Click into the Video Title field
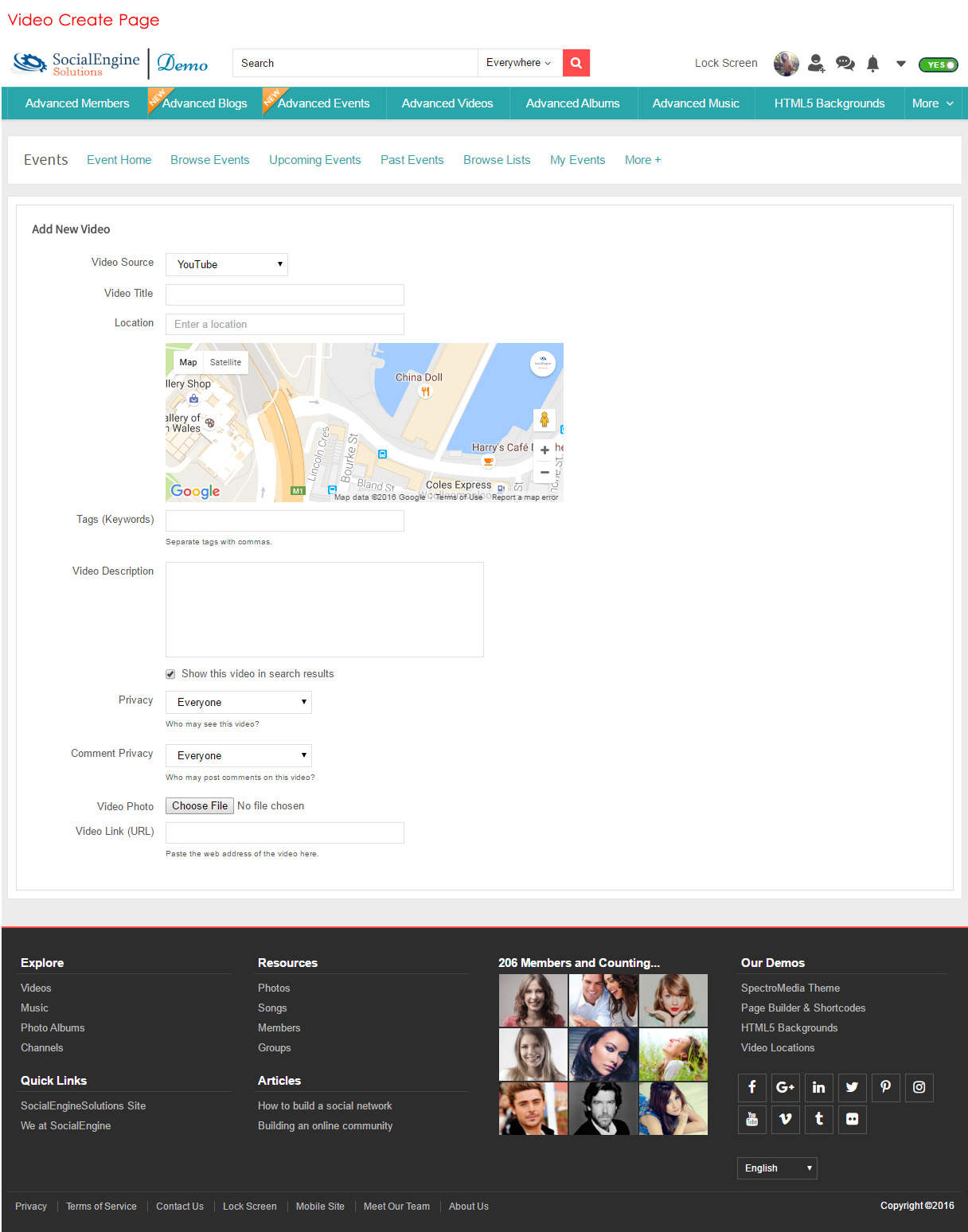The image size is (968, 1232). (x=284, y=294)
